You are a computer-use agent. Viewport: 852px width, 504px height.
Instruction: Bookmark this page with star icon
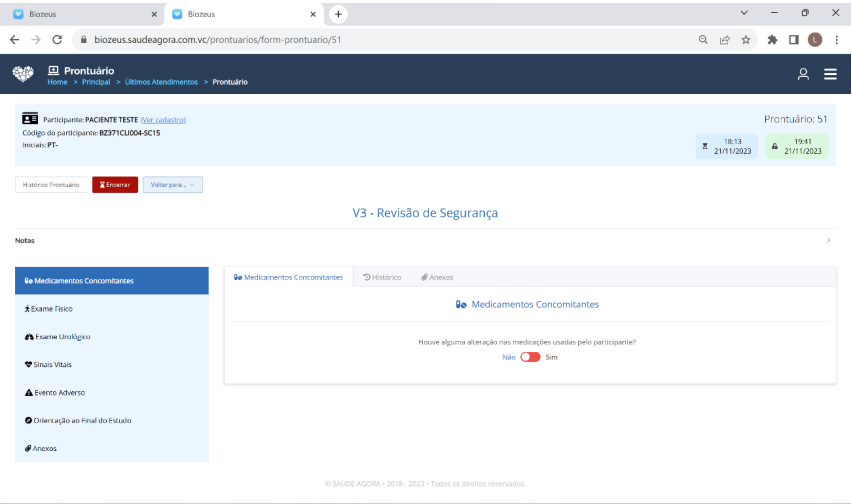point(746,40)
